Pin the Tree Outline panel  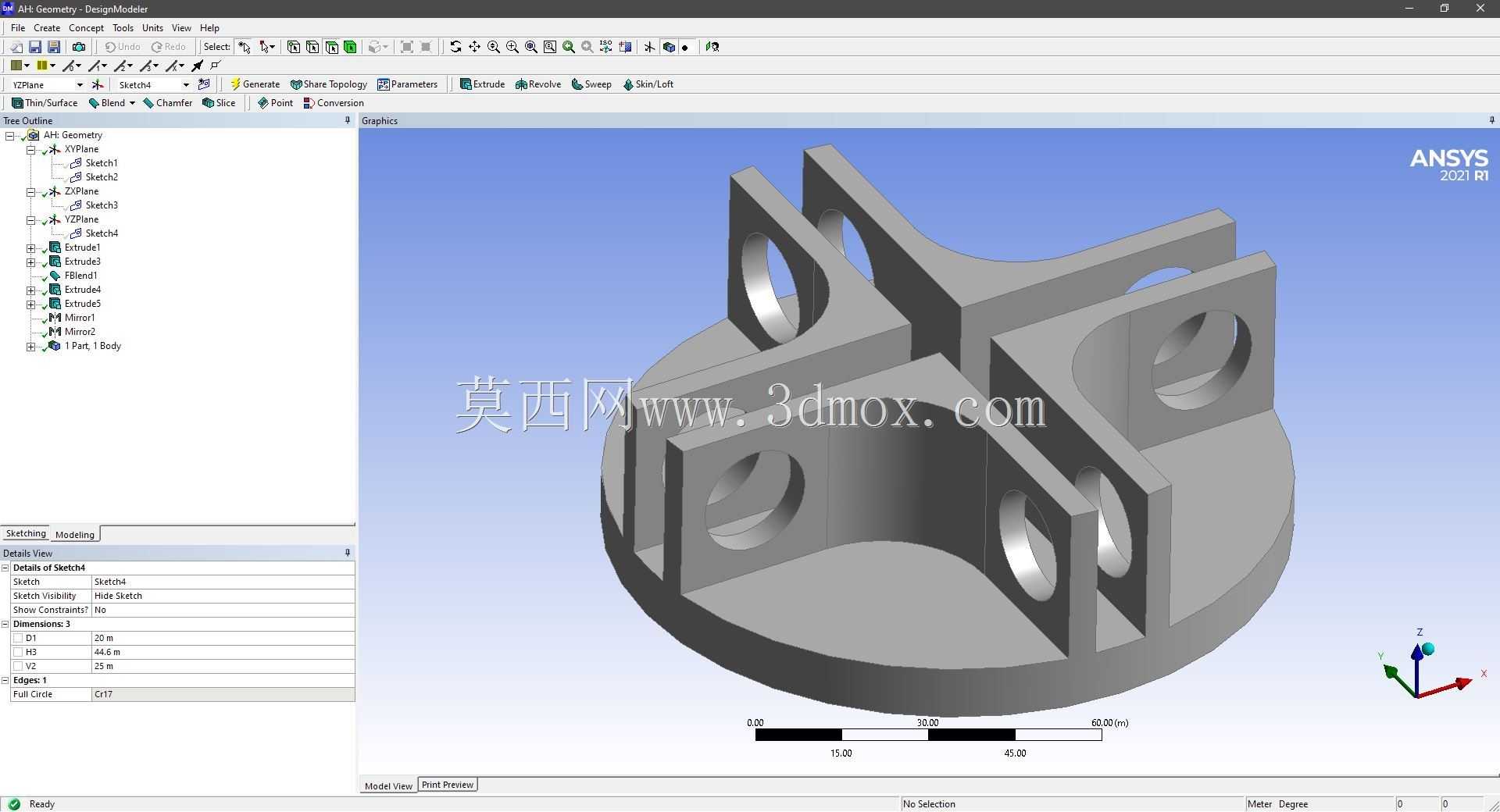tap(348, 120)
